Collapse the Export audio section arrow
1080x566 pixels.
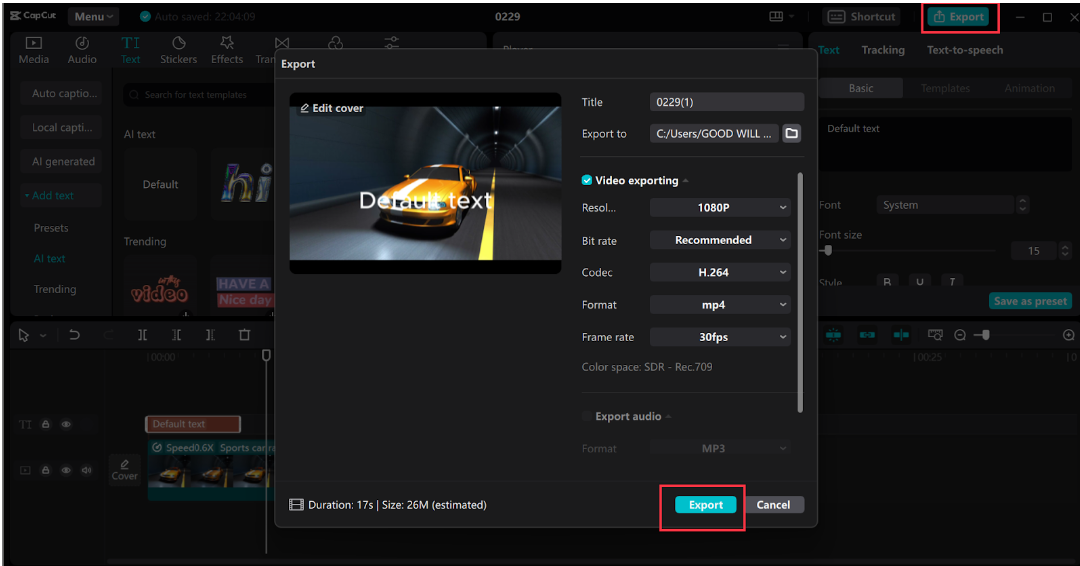coord(668,417)
